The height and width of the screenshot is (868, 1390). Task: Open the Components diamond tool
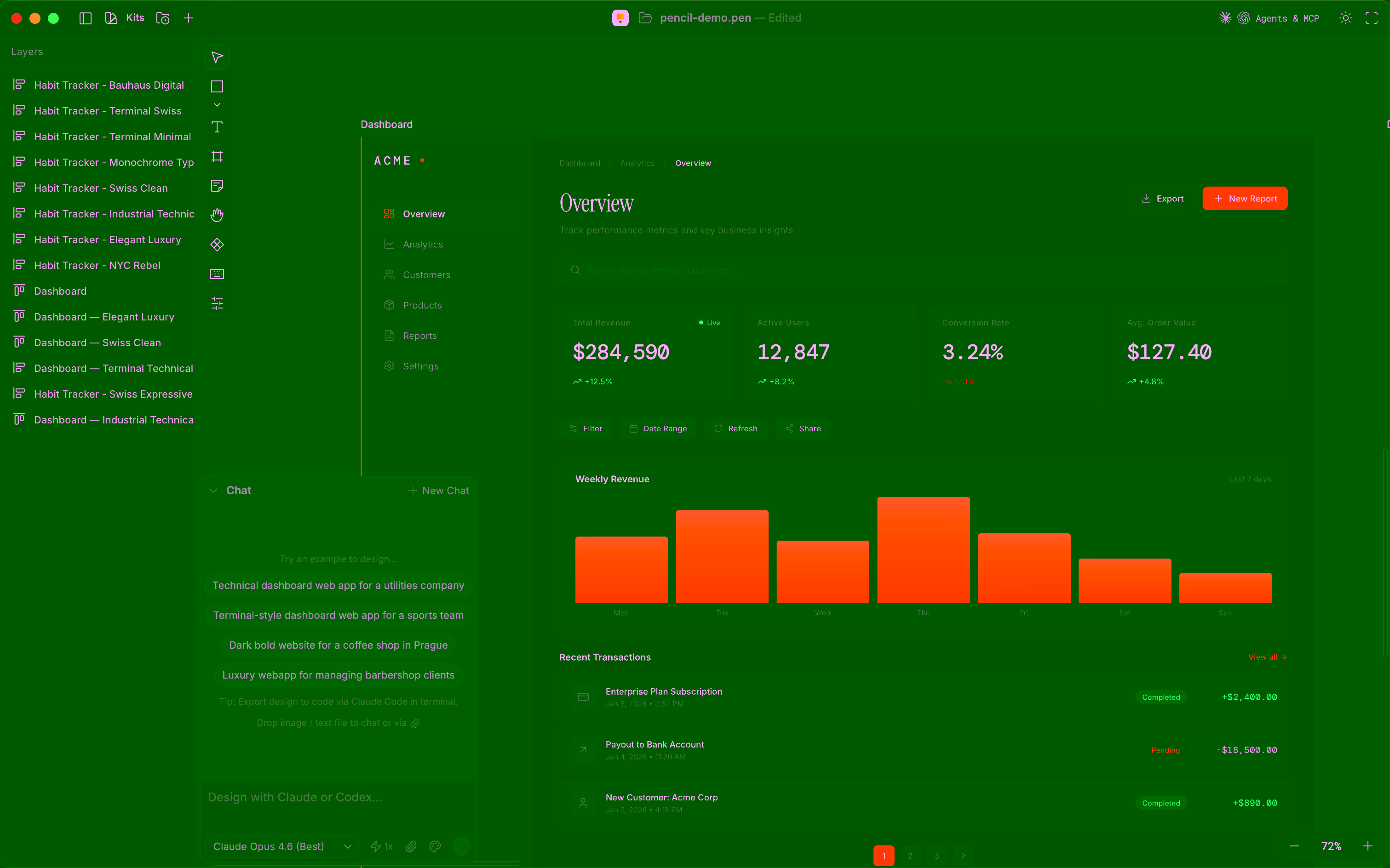[x=217, y=245]
